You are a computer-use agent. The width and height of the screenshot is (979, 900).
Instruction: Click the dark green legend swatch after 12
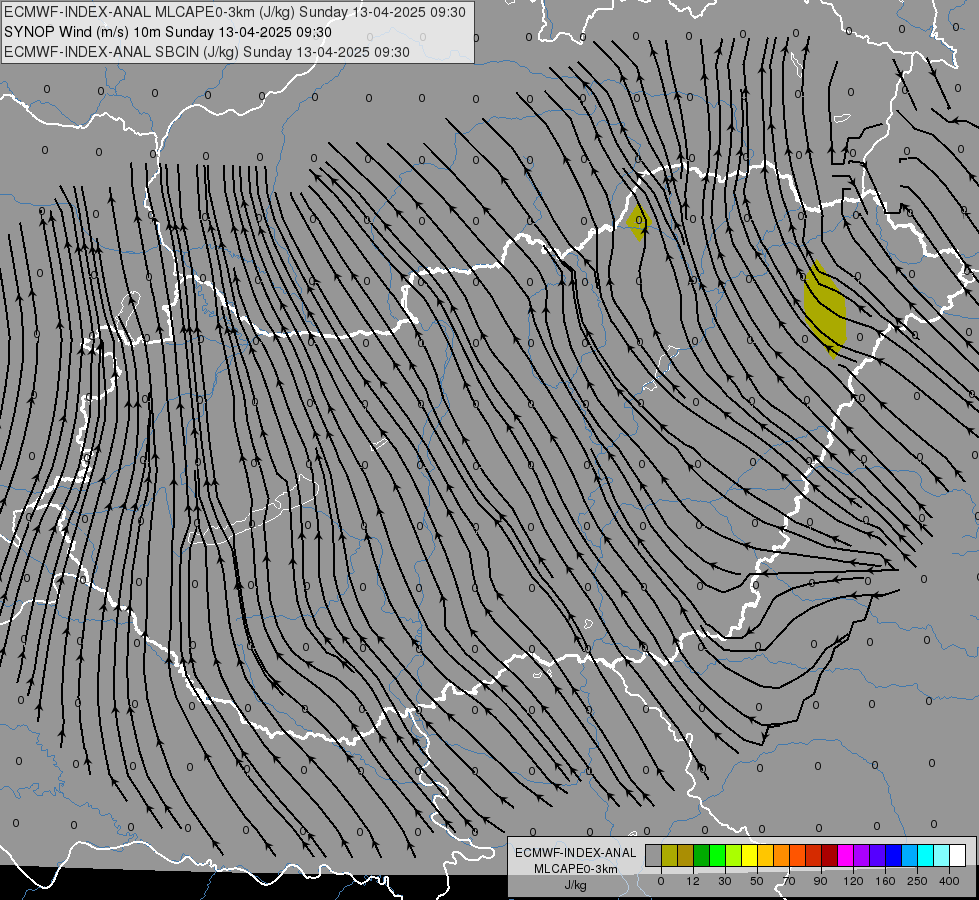[x=702, y=856]
